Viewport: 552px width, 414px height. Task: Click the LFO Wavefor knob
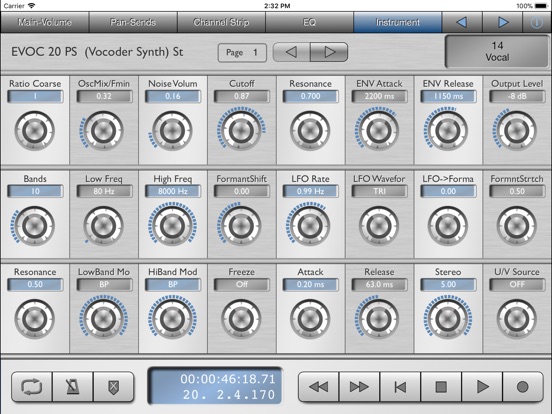pos(379,226)
